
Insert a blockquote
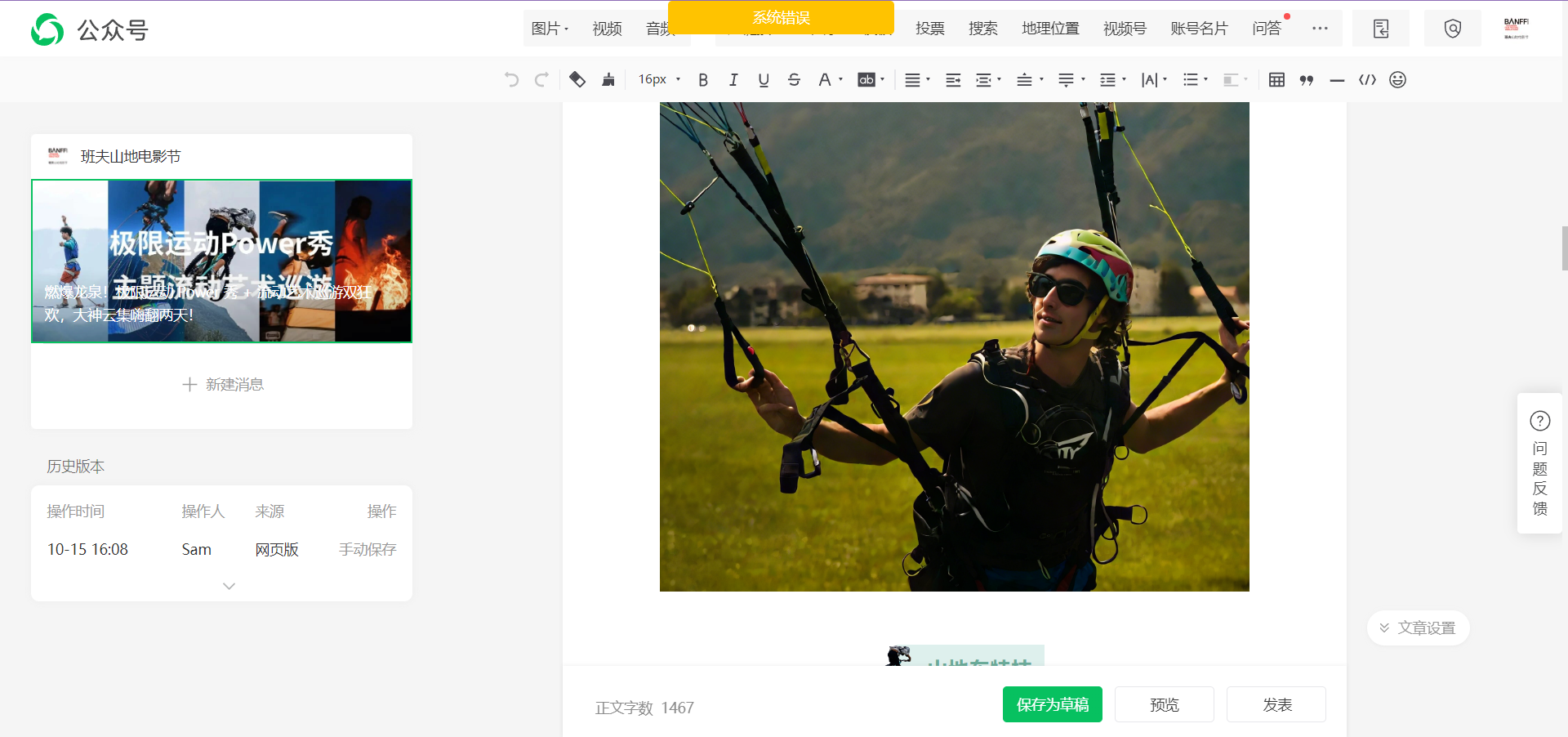tap(1307, 79)
